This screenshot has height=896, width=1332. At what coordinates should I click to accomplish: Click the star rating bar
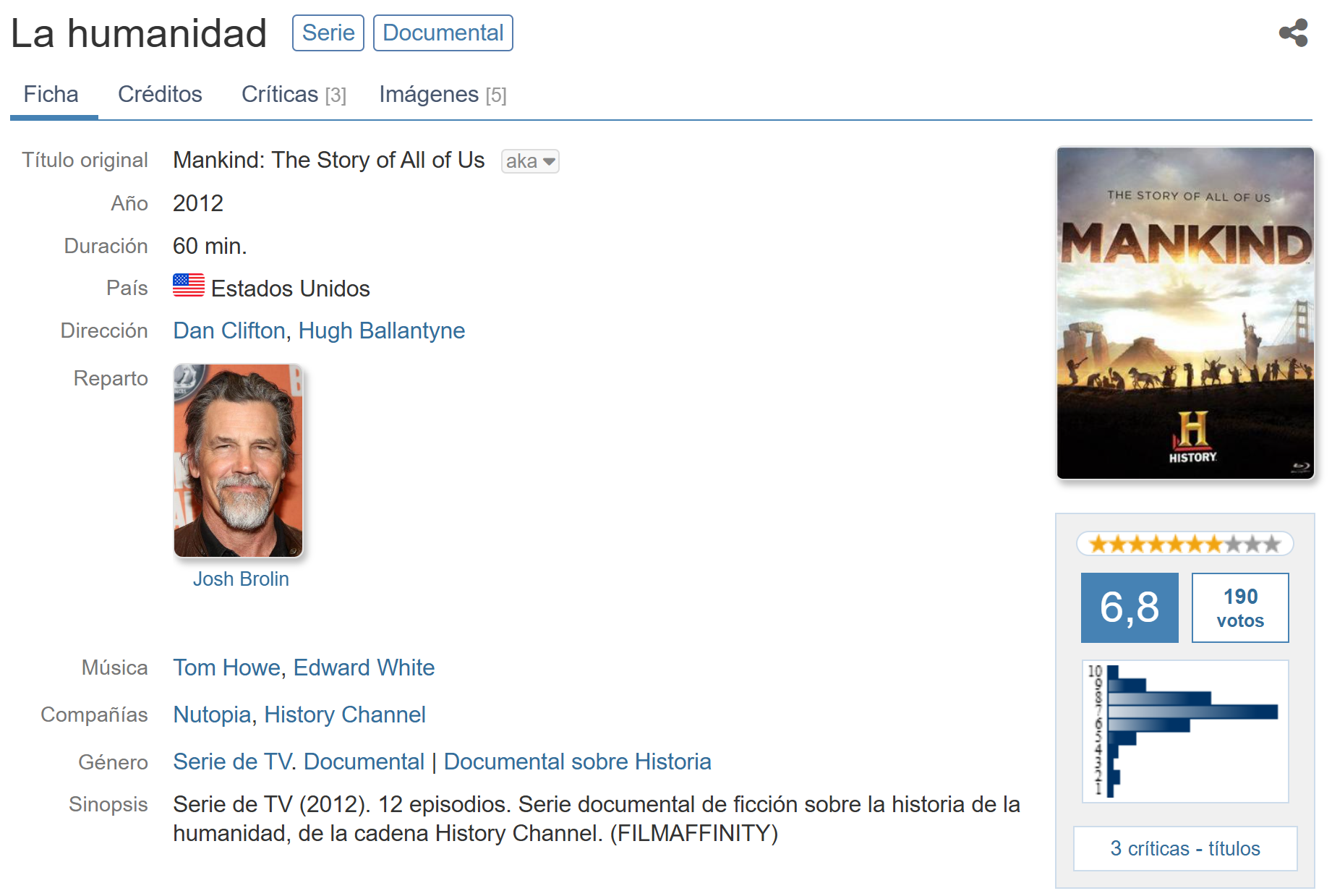pyautogui.click(x=1184, y=544)
